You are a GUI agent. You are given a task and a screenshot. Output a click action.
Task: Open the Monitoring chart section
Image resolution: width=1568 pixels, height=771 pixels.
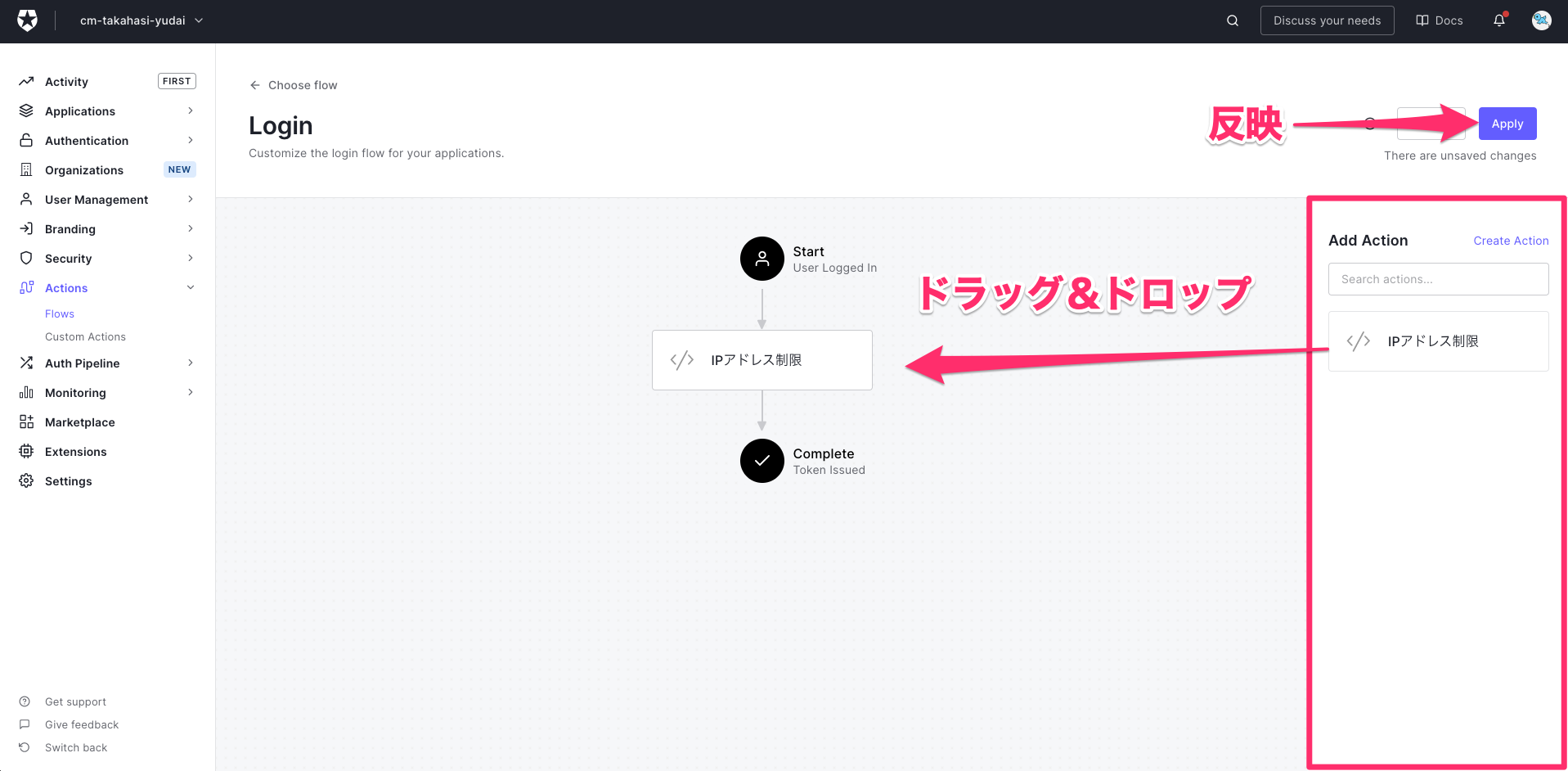[x=74, y=392]
